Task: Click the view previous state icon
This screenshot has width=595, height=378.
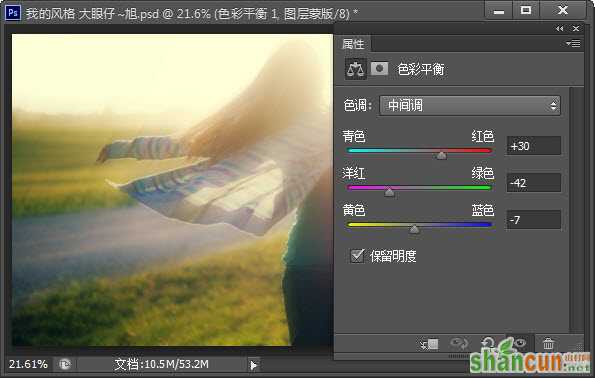Action: click(x=459, y=344)
